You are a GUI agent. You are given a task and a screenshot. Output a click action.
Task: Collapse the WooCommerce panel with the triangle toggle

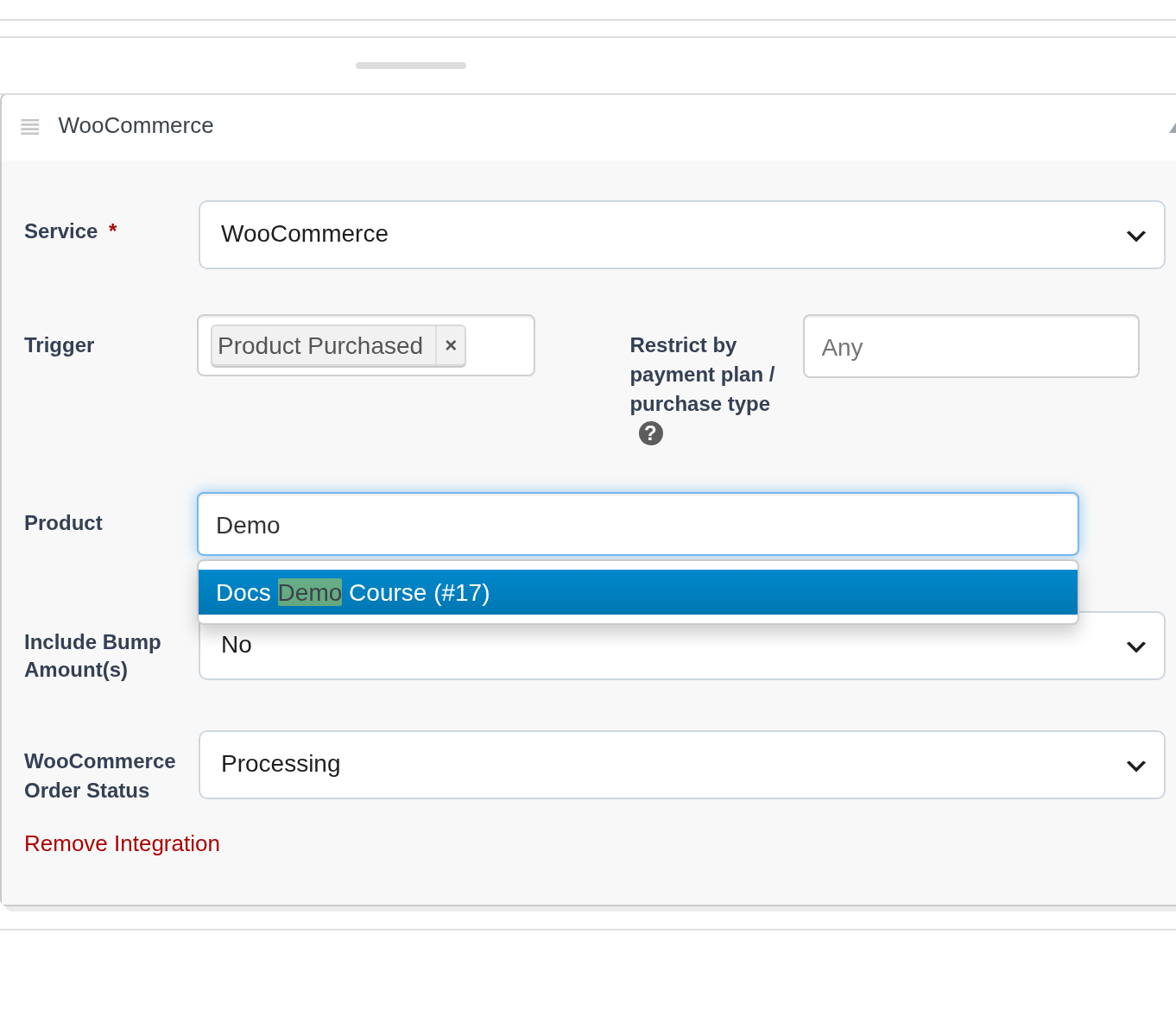(x=1172, y=128)
